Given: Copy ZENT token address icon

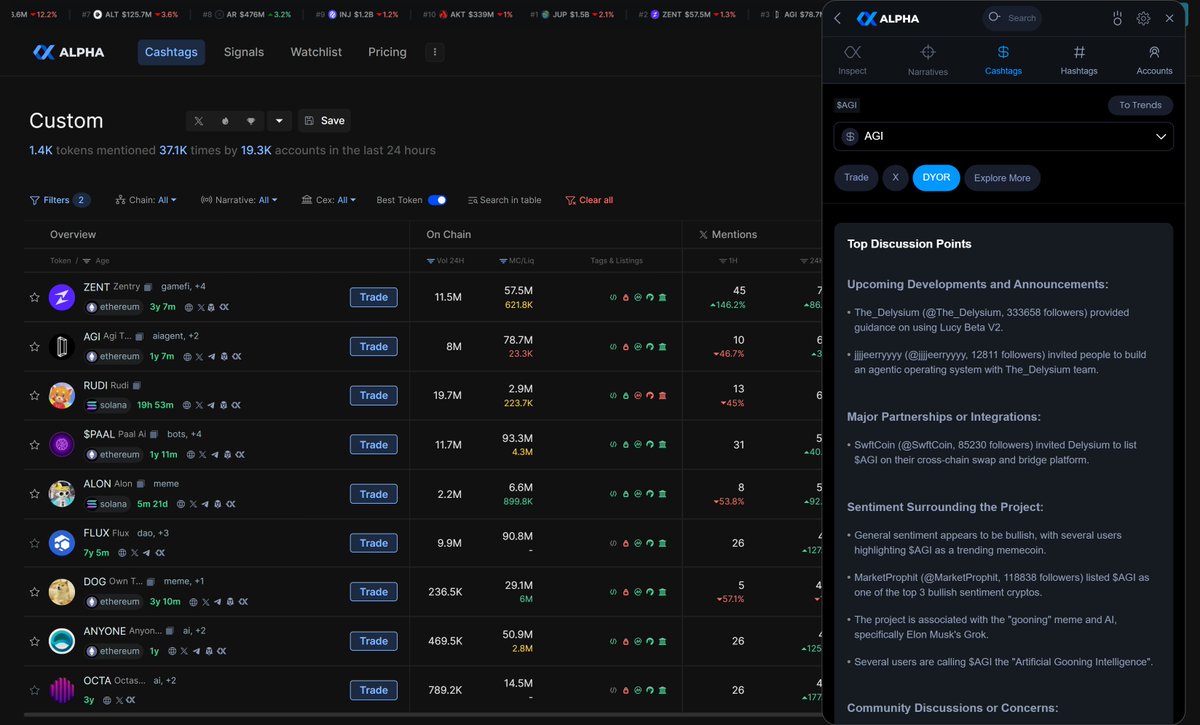Looking at the screenshot, I should coord(147,287).
